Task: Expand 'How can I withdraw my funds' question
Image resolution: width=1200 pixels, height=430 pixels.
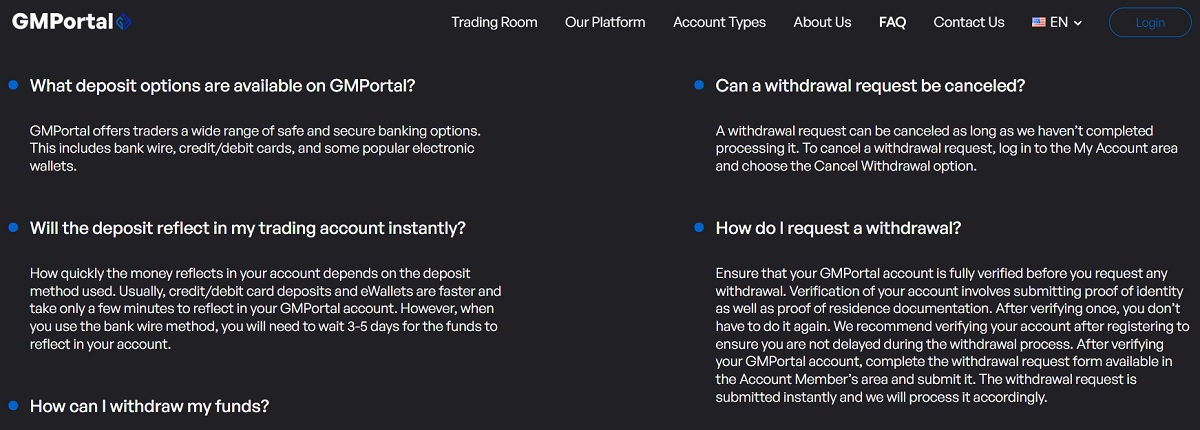Action: (x=150, y=406)
